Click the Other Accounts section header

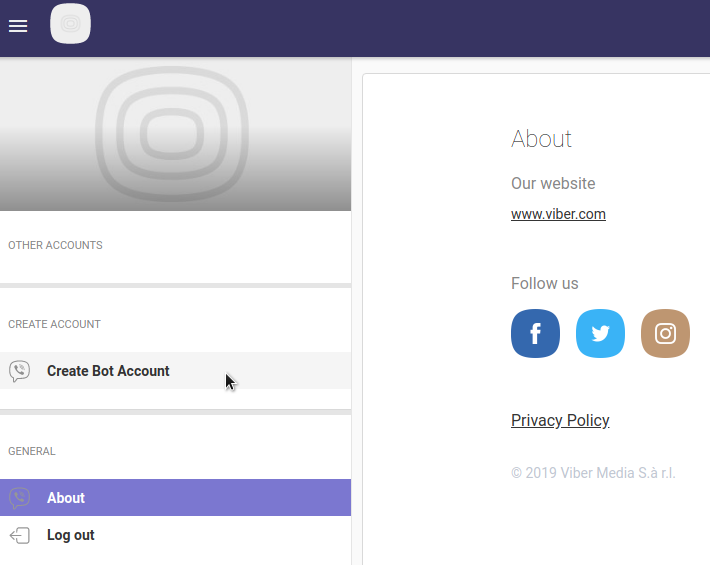tap(55, 245)
